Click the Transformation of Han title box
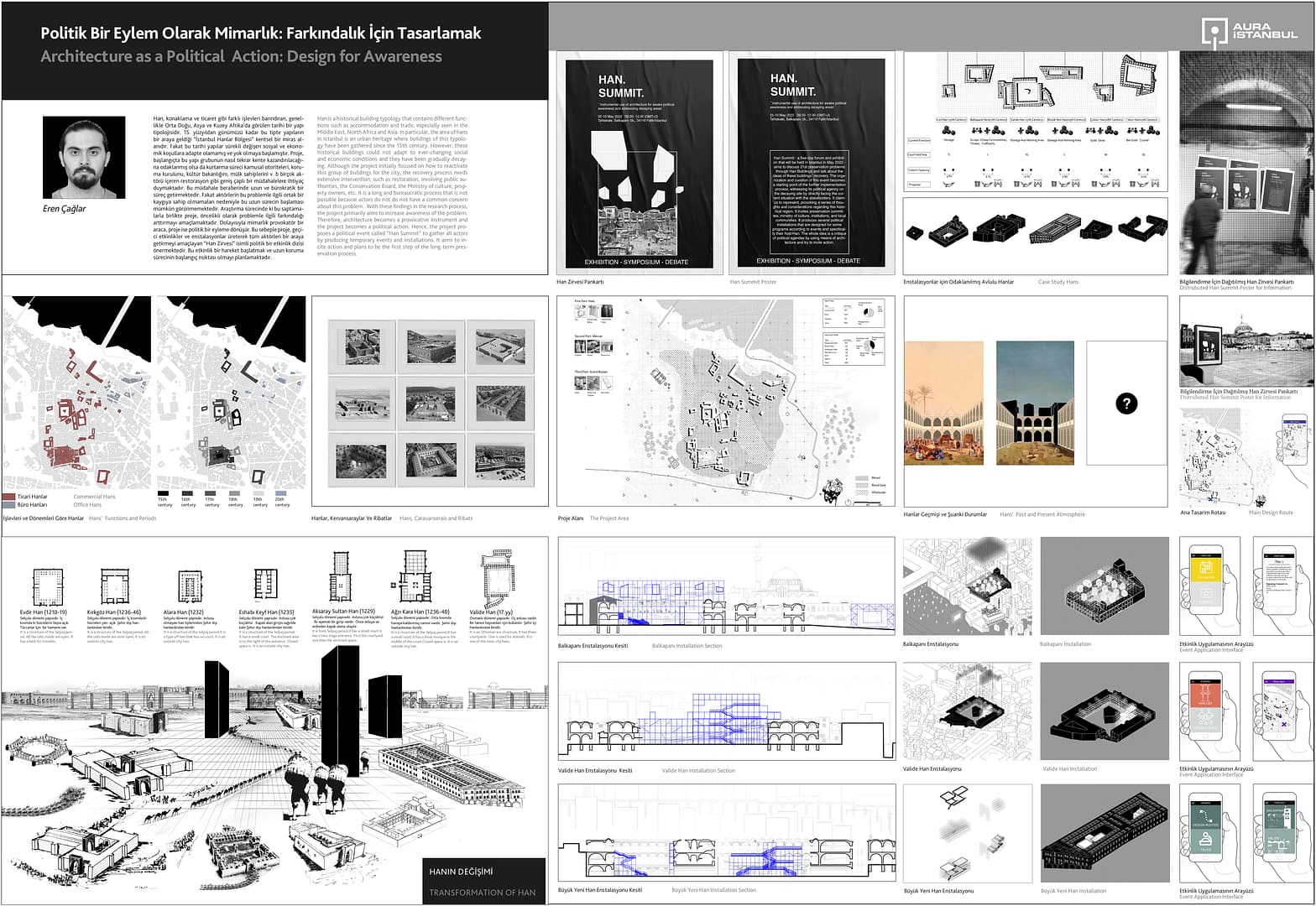 [x=483, y=881]
